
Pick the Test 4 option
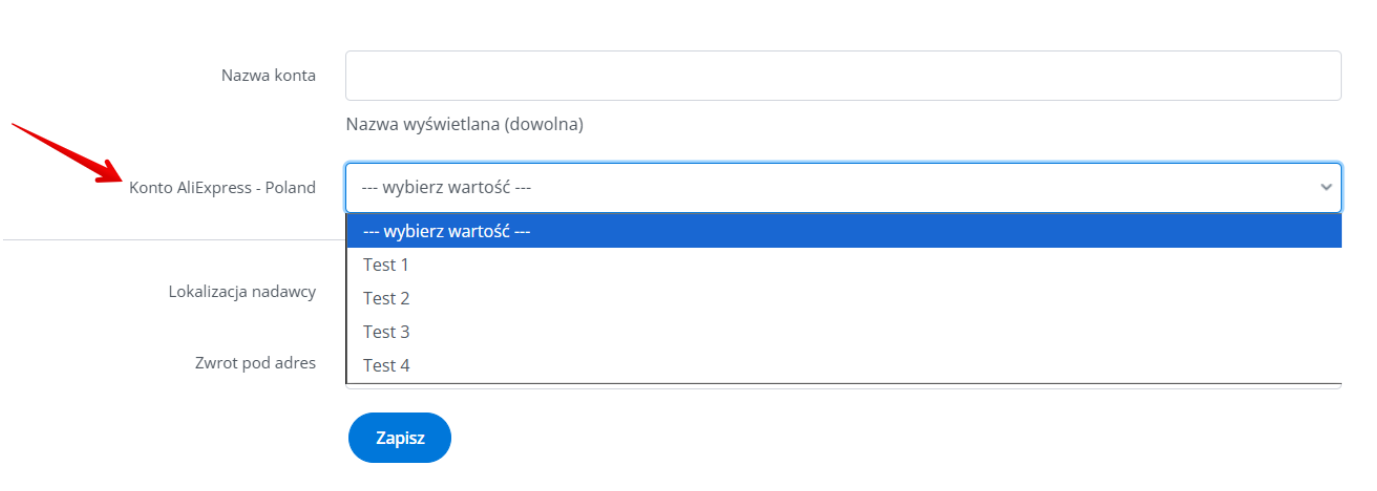[386, 365]
